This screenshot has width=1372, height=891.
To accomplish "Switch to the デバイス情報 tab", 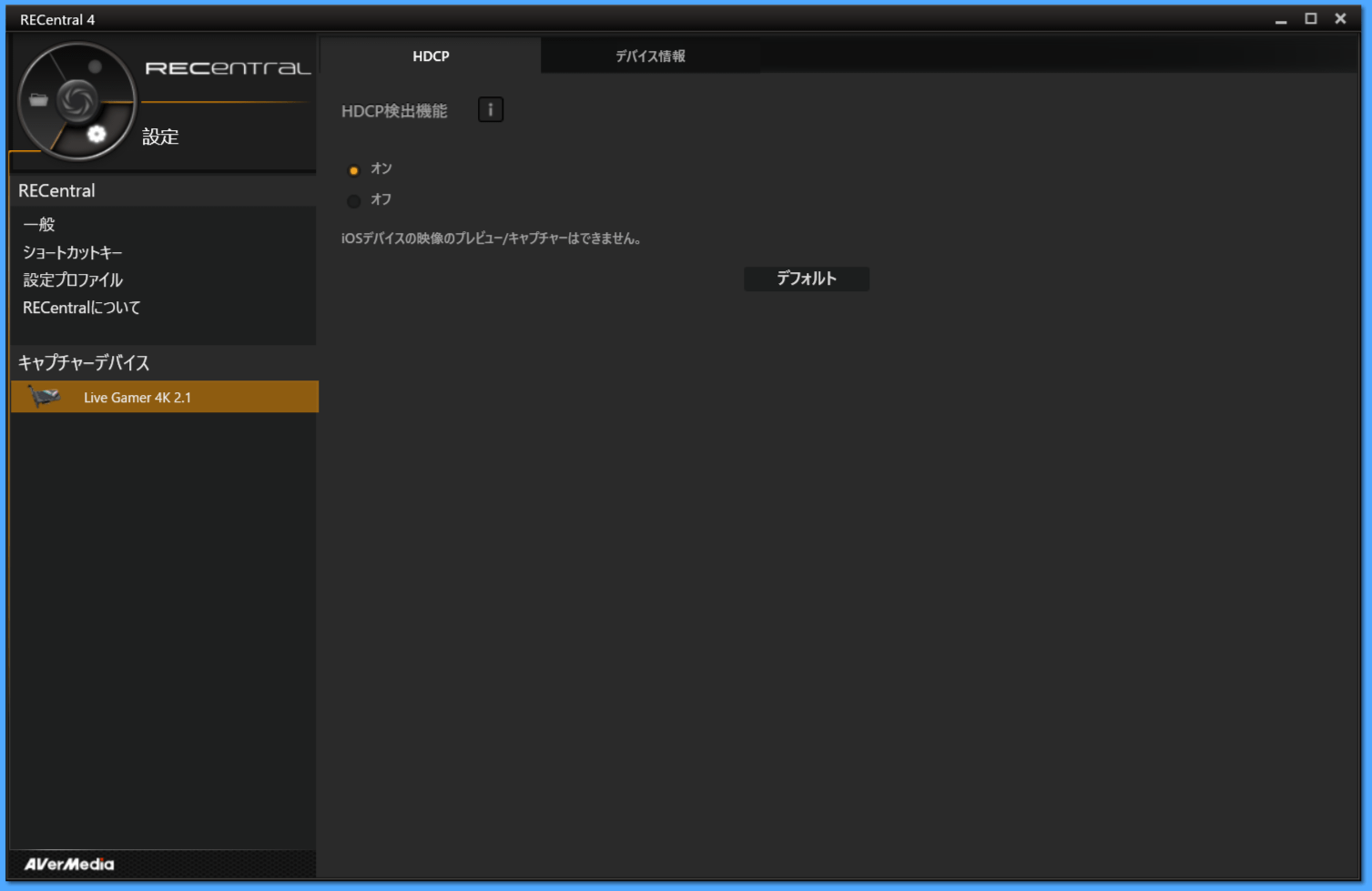I will point(650,56).
